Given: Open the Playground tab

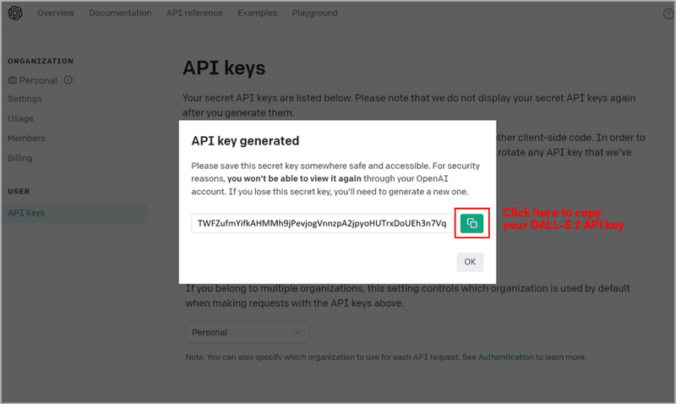Looking at the screenshot, I should coord(315,13).
